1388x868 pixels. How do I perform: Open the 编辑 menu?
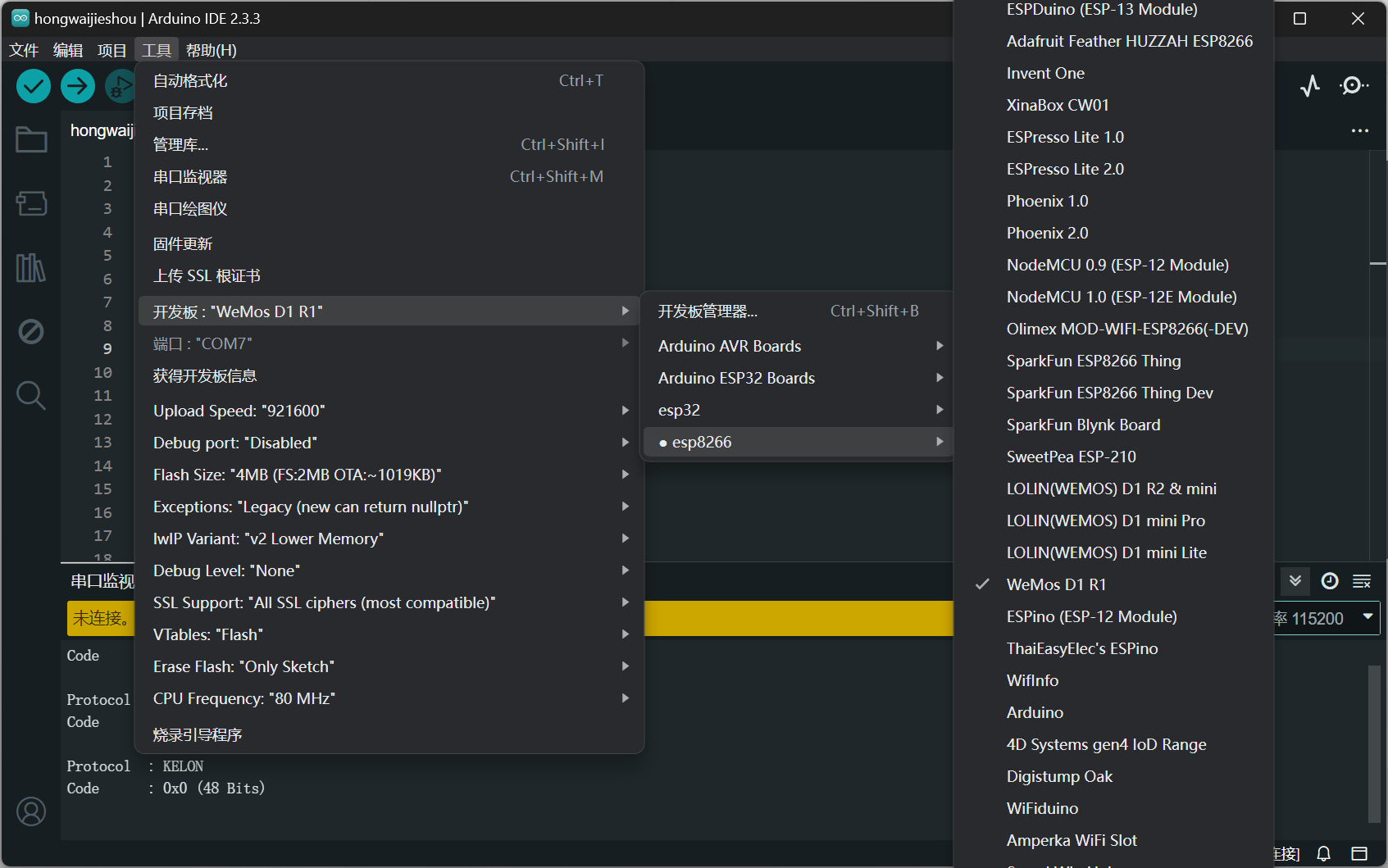coord(68,50)
